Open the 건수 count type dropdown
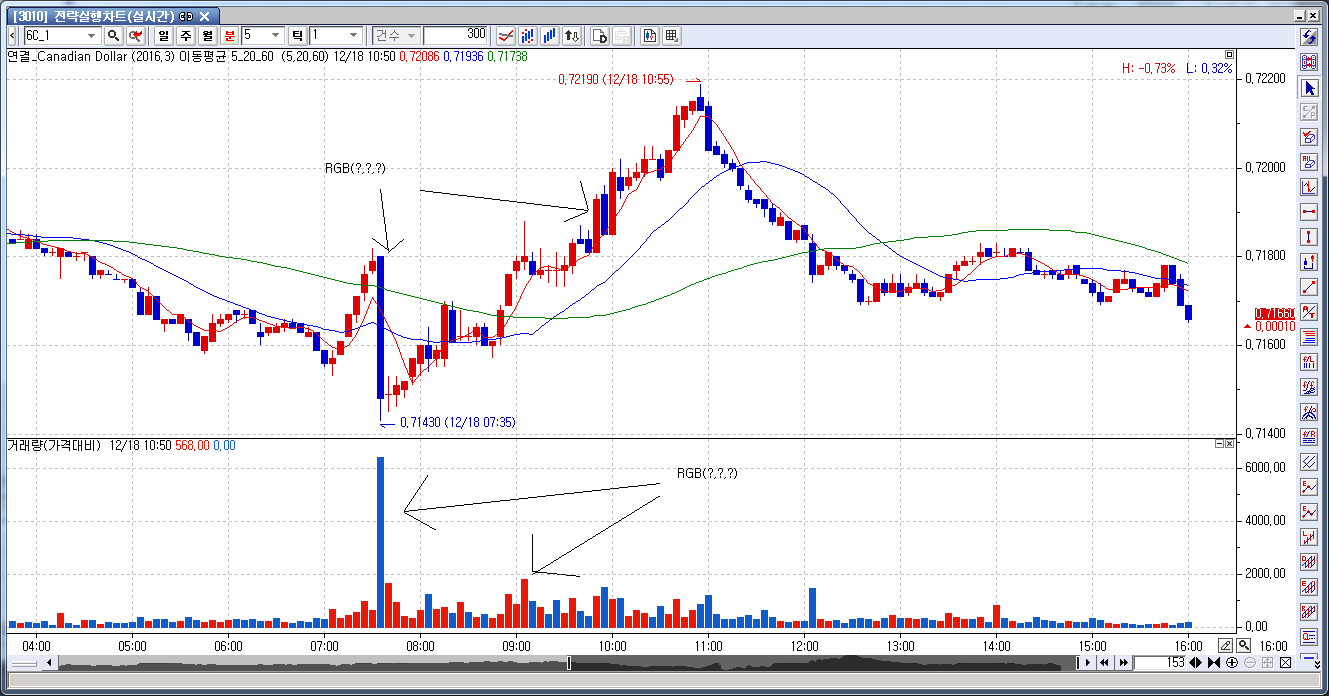The height and width of the screenshot is (696, 1329). click(x=412, y=36)
